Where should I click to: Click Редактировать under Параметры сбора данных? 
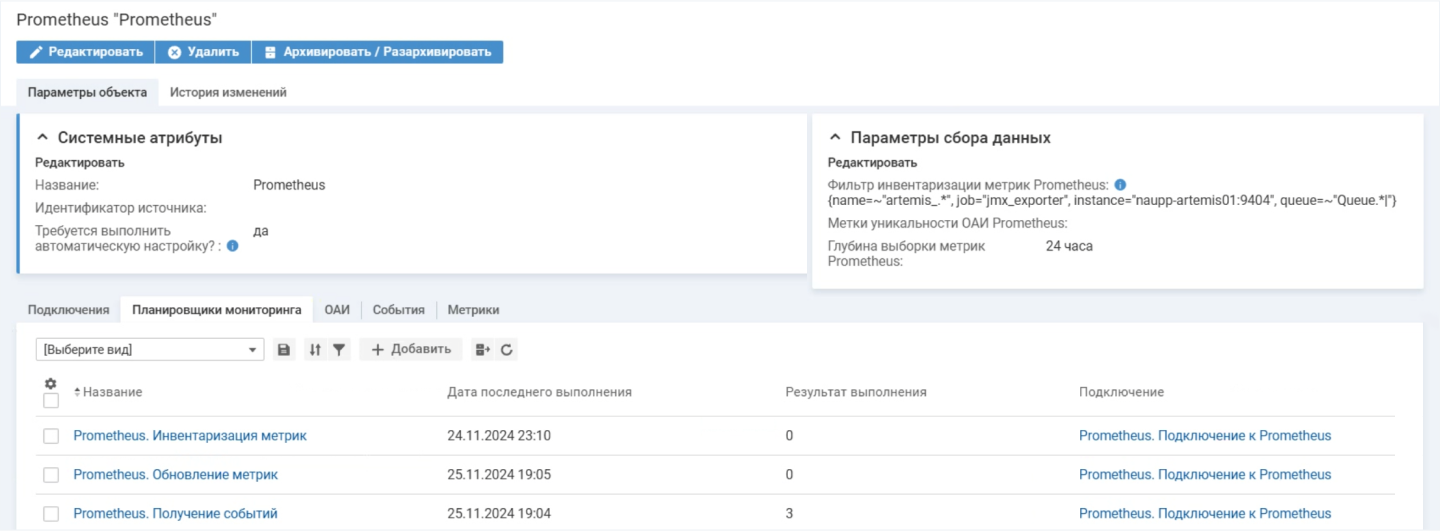[872, 162]
